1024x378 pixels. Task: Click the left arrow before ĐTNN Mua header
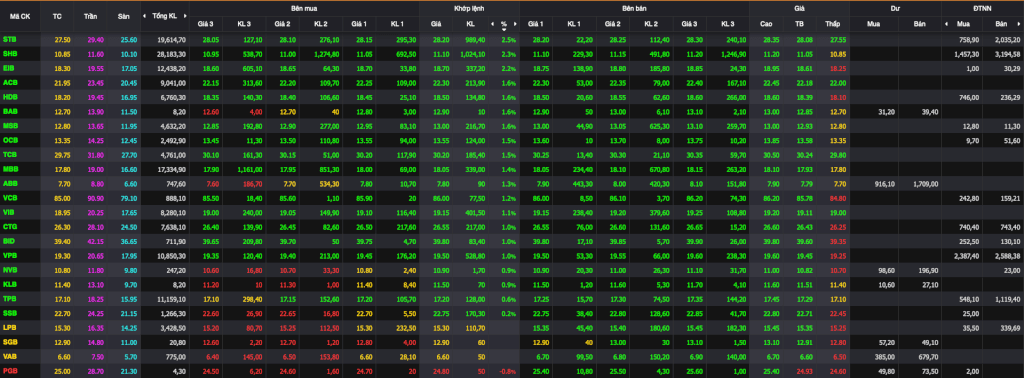(x=946, y=24)
